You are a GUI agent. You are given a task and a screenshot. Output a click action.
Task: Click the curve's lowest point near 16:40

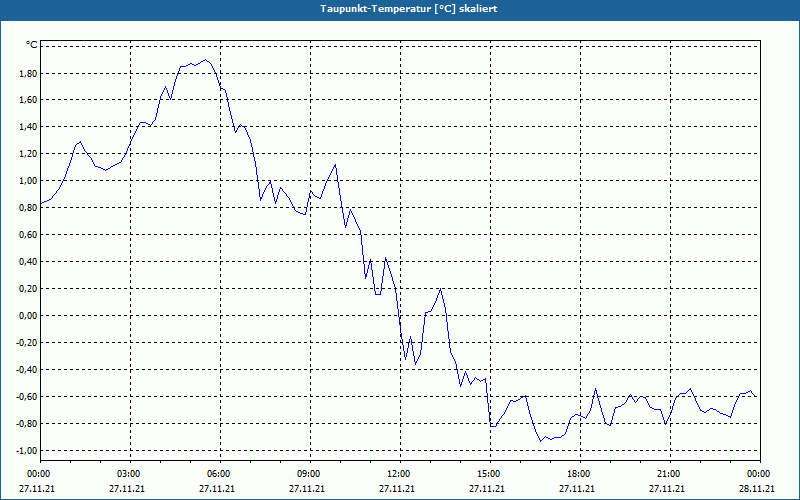coord(541,441)
